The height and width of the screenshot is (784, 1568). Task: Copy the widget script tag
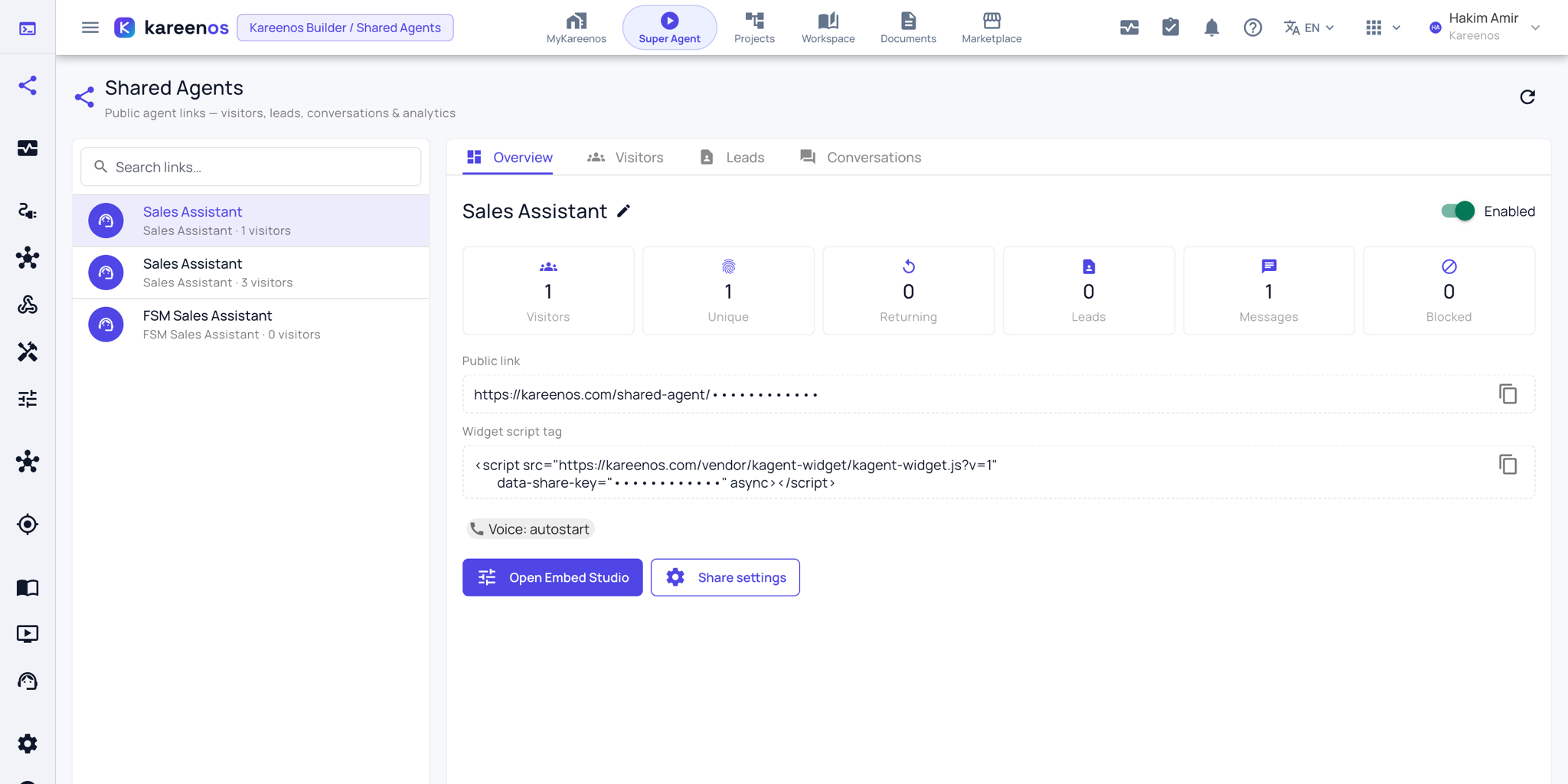1508,465
